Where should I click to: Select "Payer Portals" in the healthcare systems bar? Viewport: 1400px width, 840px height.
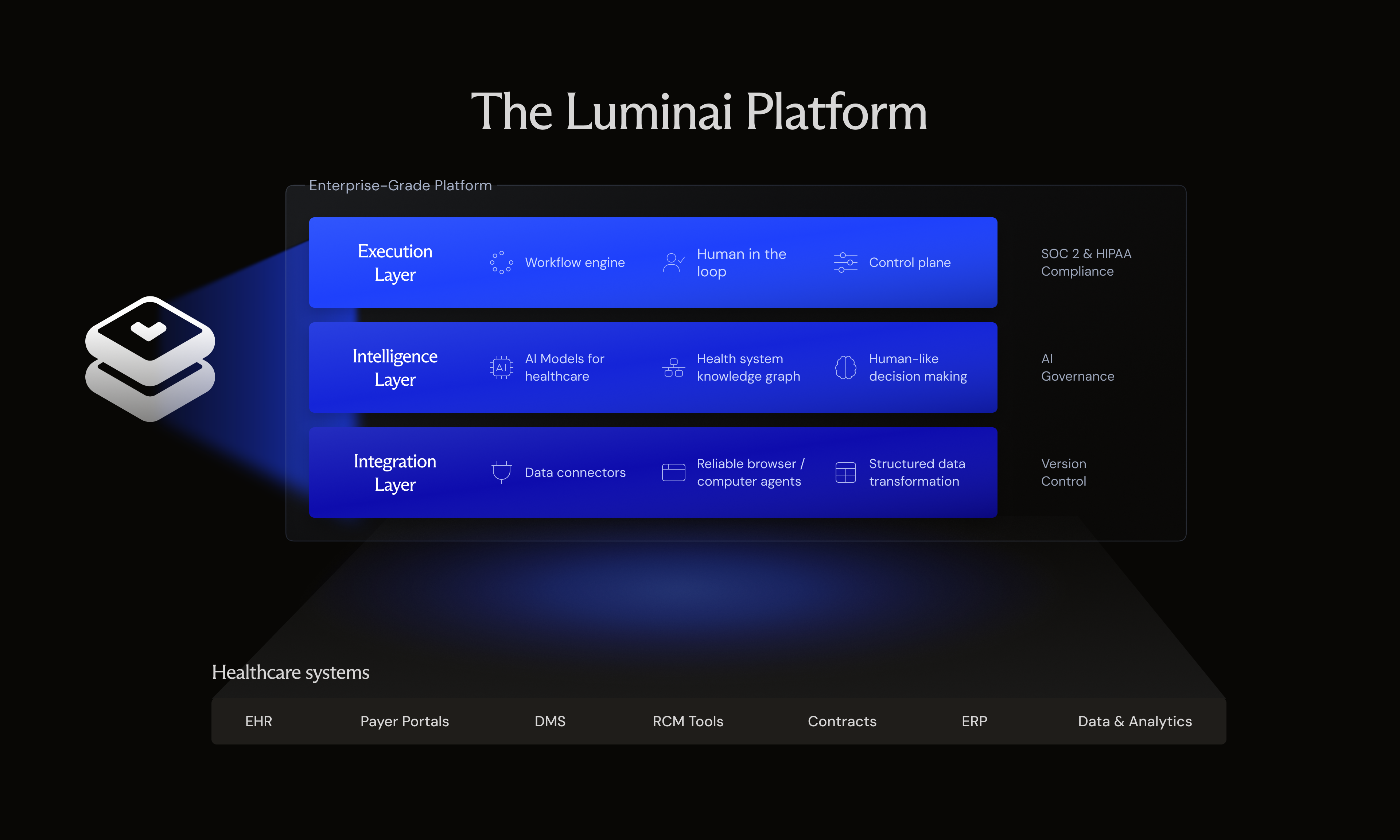pyautogui.click(x=405, y=722)
